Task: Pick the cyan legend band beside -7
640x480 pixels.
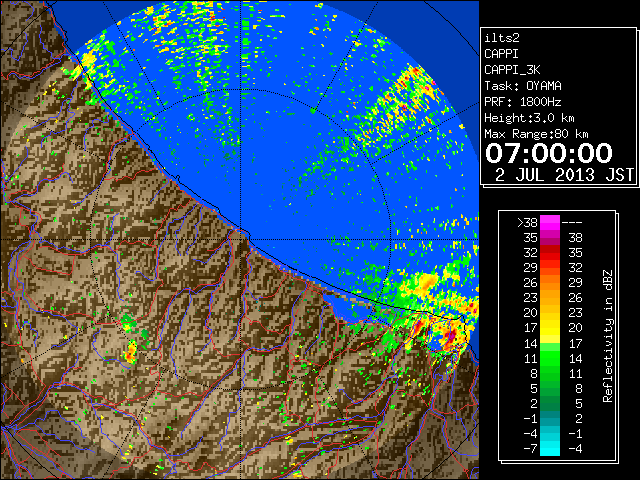Action: coord(550,448)
